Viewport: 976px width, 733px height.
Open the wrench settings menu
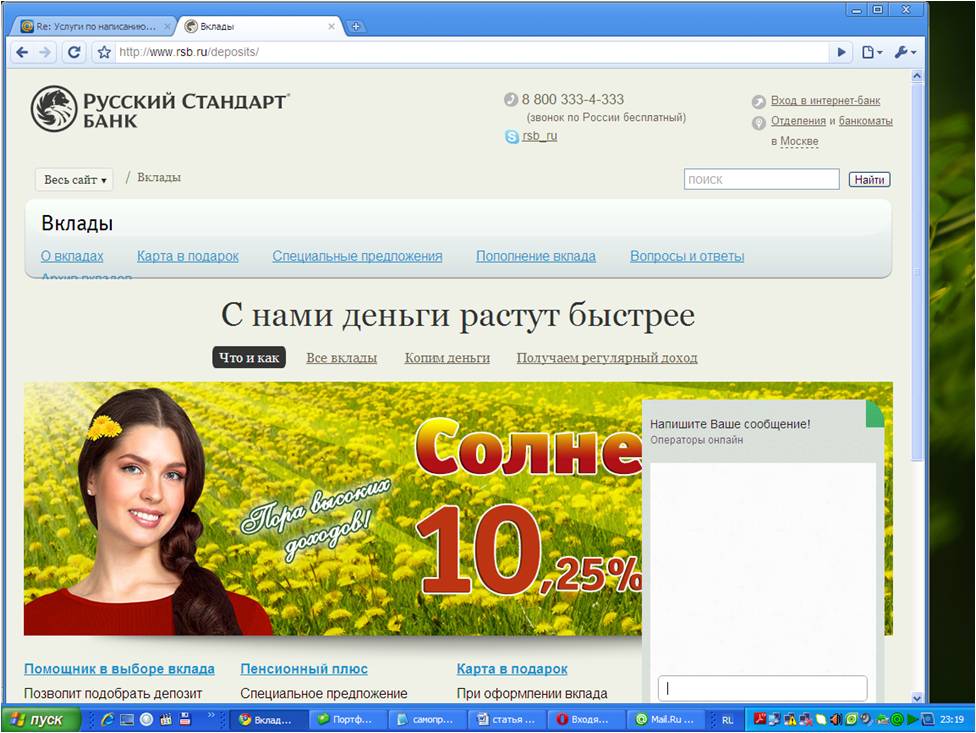(905, 52)
